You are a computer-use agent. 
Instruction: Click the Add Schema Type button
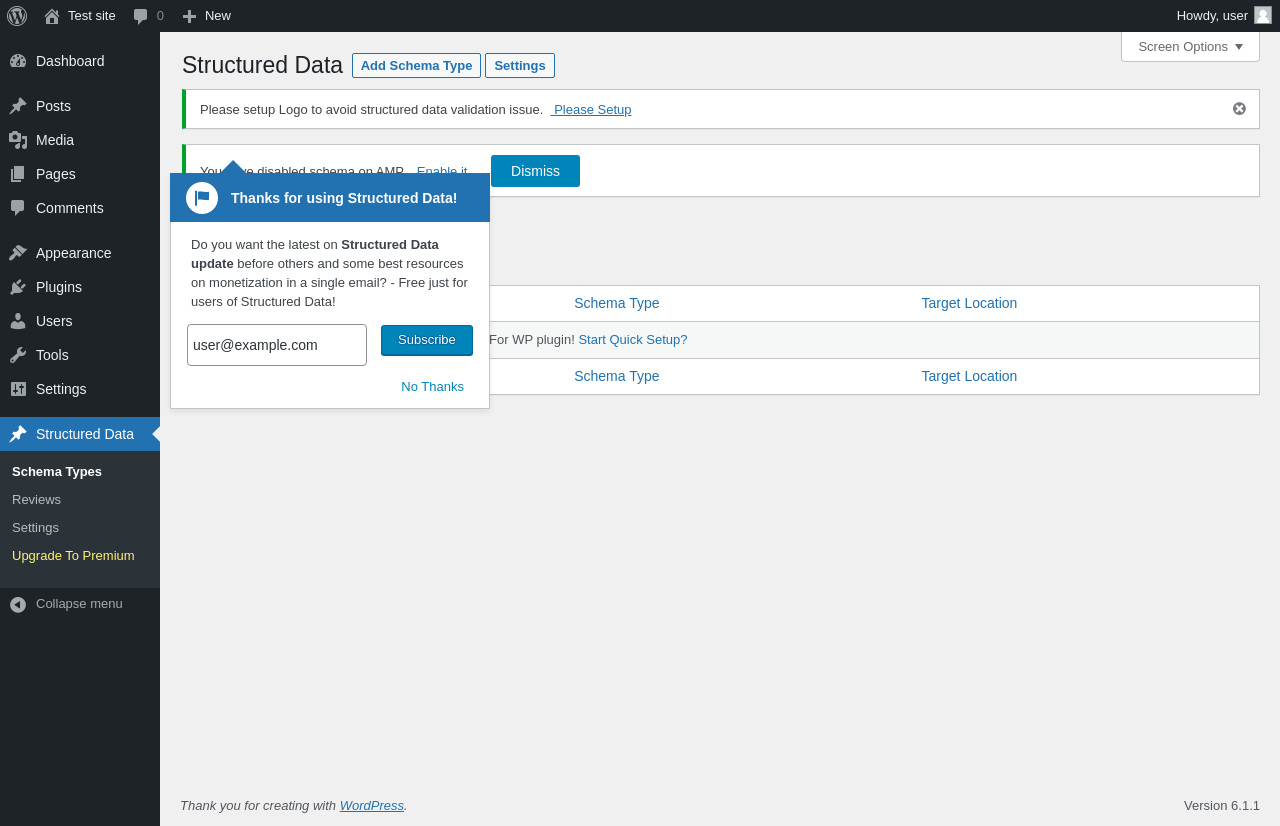tap(416, 66)
